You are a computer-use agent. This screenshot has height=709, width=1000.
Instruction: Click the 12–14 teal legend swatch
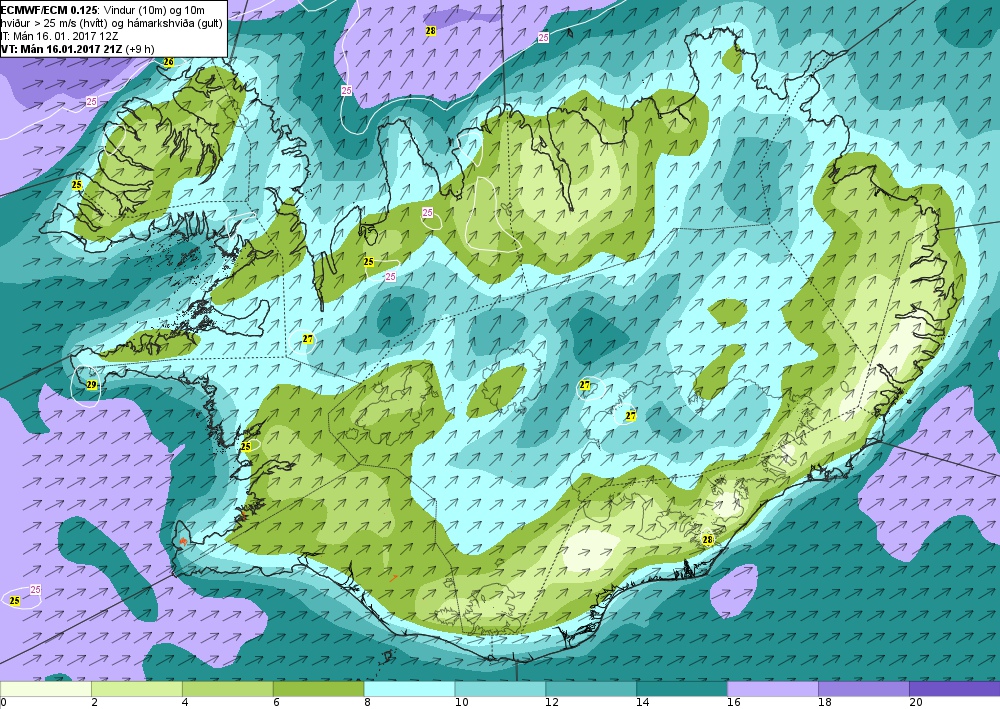[591, 689]
